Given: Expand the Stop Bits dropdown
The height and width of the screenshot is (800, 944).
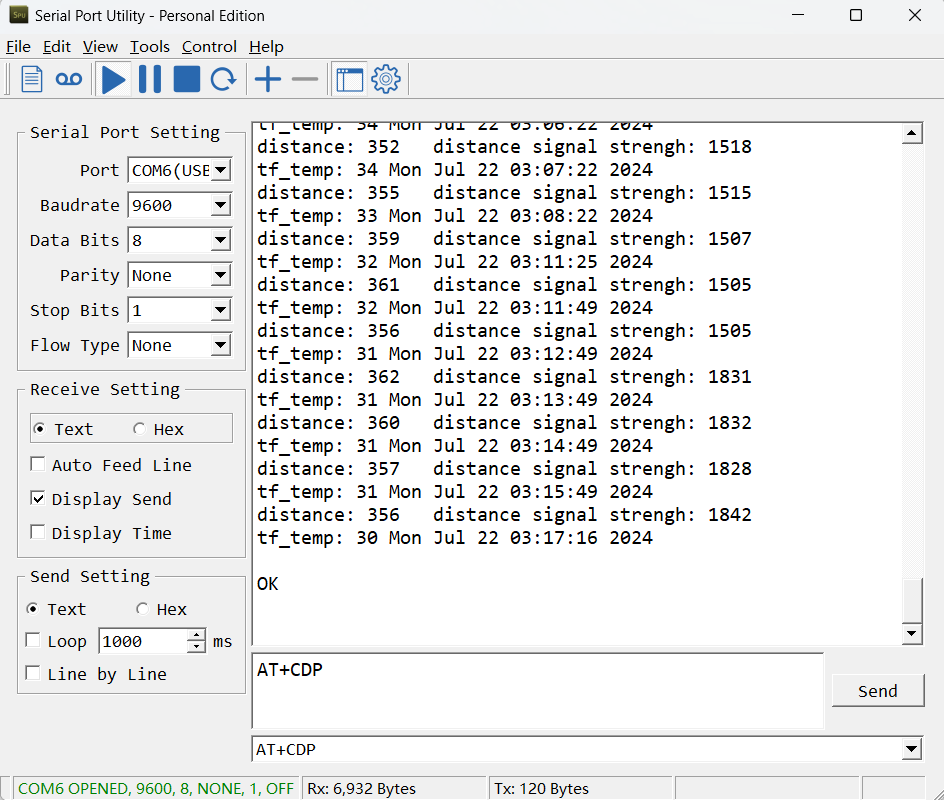Looking at the screenshot, I should 221,310.
